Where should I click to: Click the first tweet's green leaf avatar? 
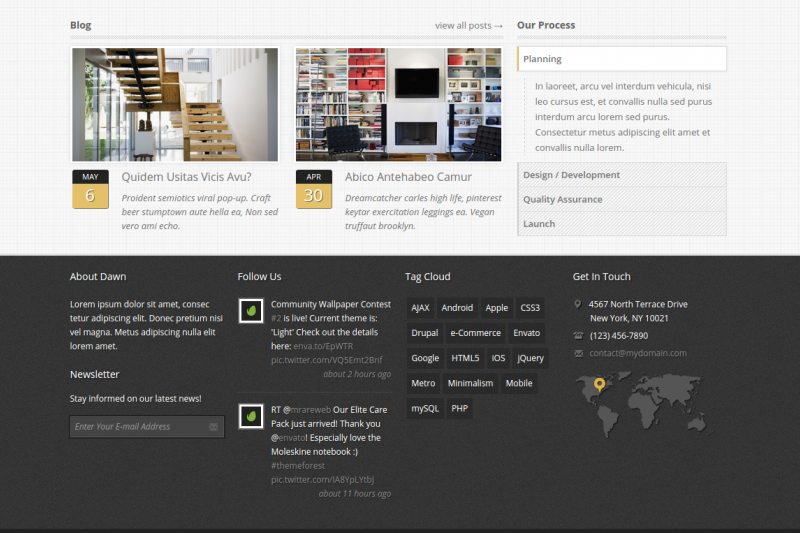pyautogui.click(x=251, y=311)
